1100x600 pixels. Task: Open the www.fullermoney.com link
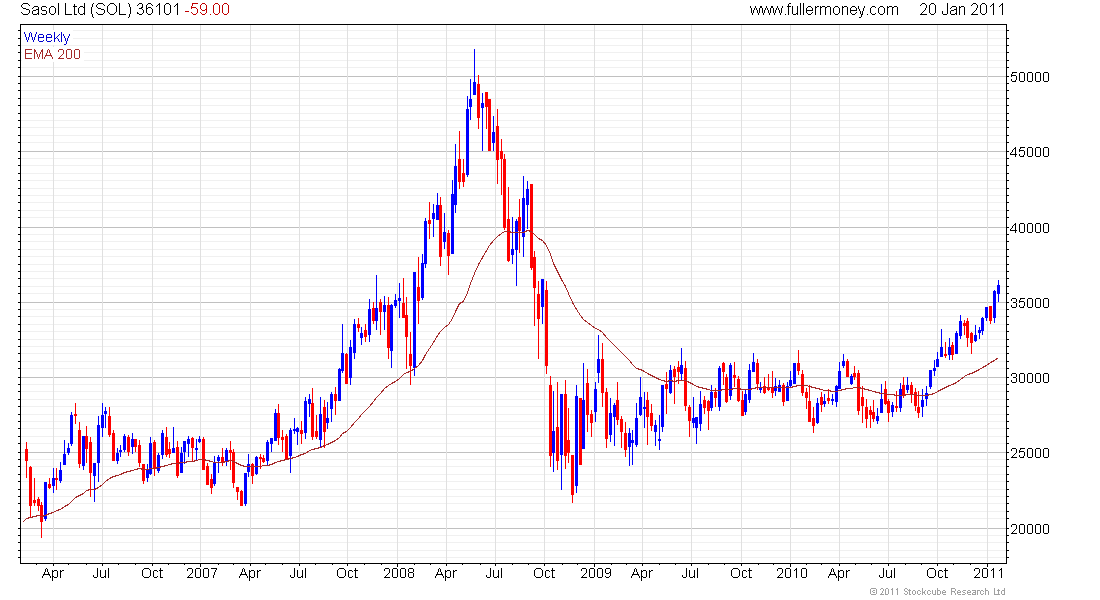coord(824,10)
